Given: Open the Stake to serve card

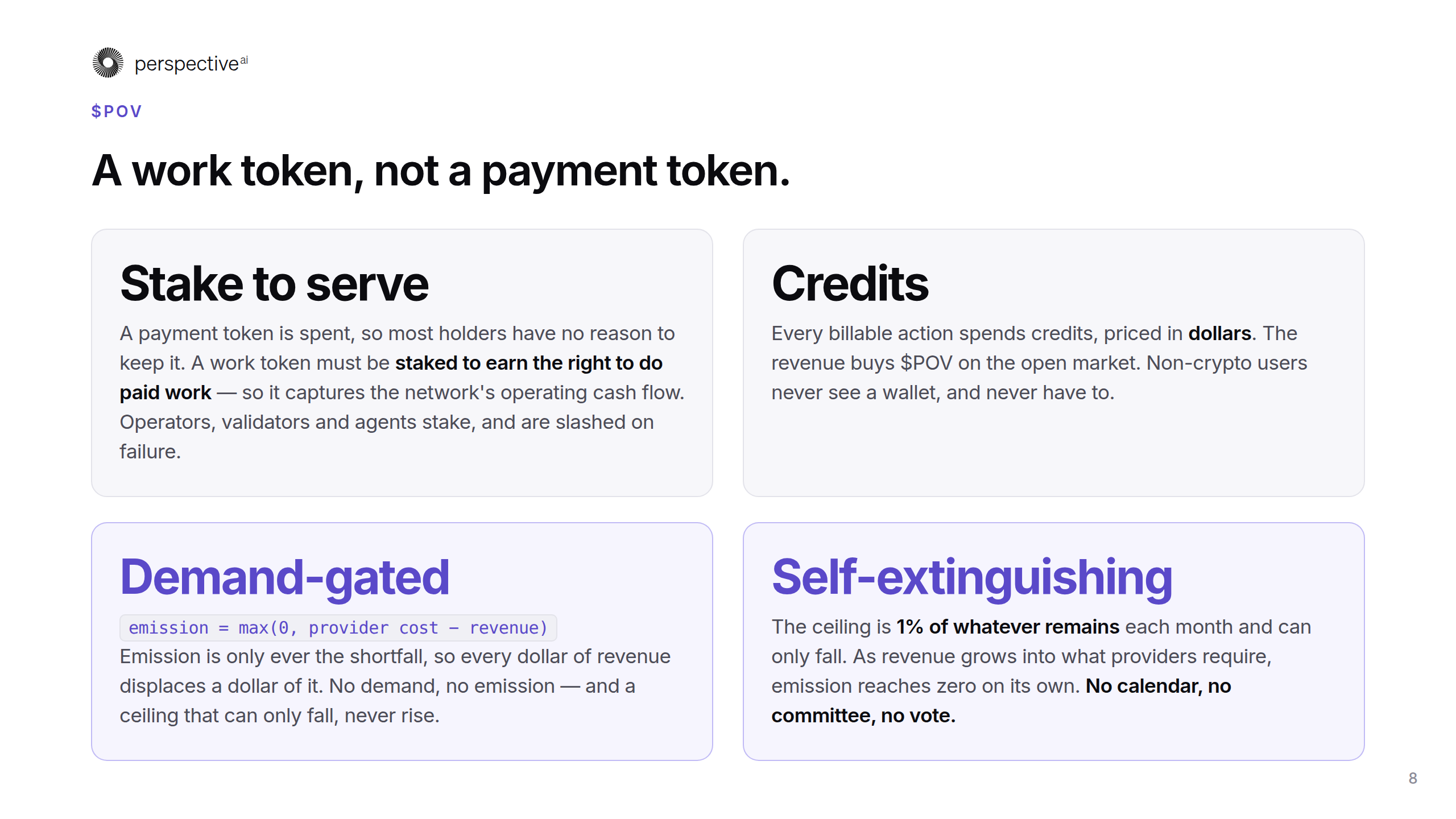Looking at the screenshot, I should pyautogui.click(x=402, y=363).
